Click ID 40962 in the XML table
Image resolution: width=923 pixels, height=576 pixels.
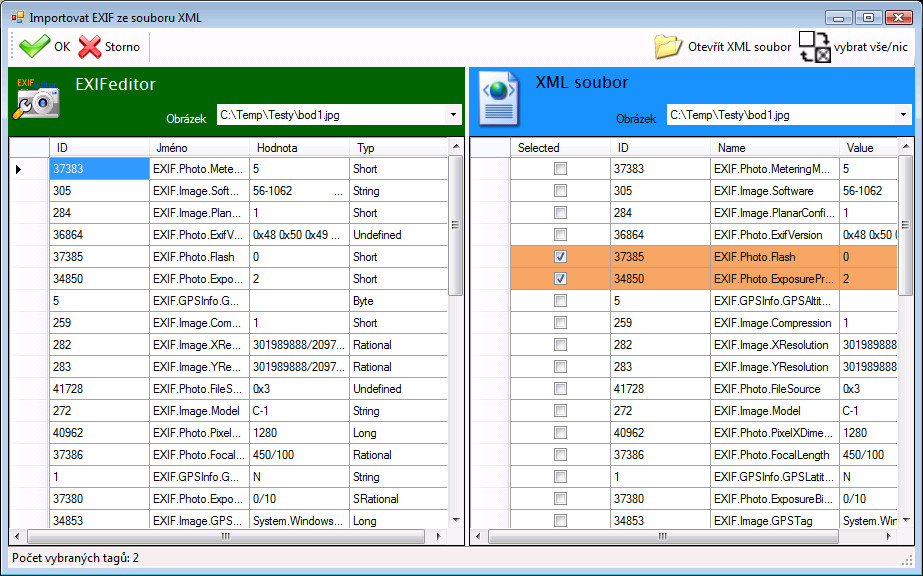click(660, 433)
